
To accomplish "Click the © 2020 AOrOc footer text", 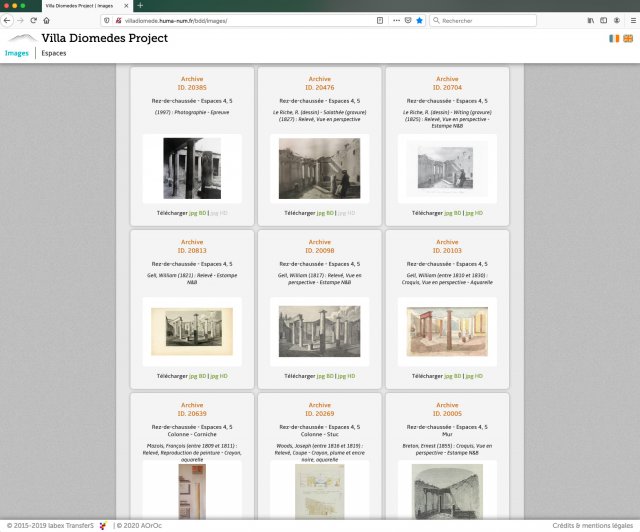I will click(x=139, y=525).
